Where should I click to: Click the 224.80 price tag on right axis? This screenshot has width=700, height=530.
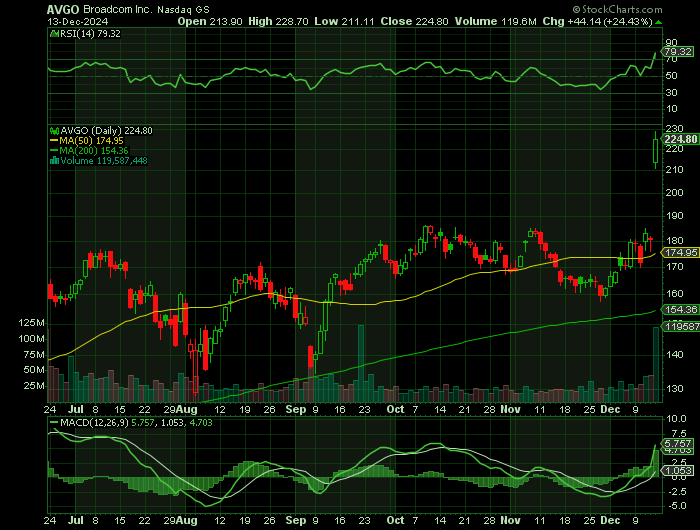(x=680, y=139)
